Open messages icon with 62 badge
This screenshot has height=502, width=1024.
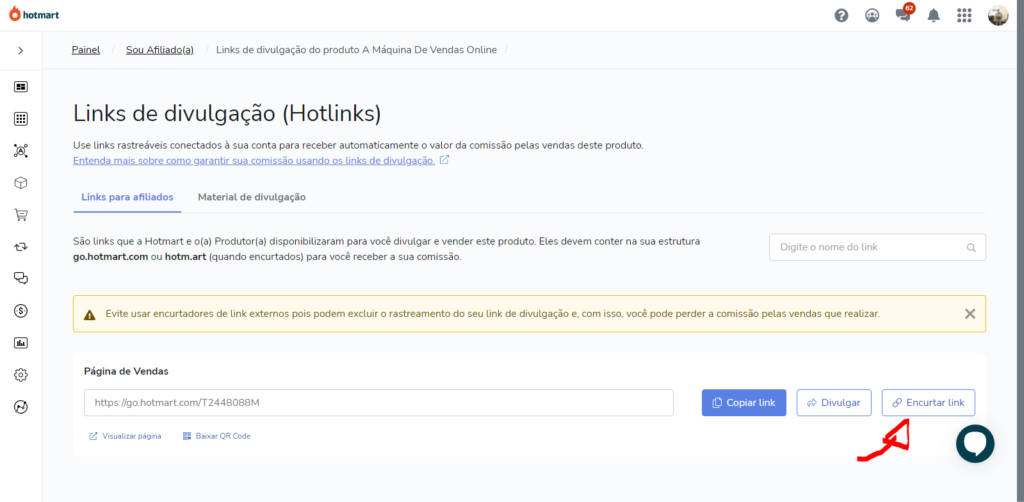904,14
